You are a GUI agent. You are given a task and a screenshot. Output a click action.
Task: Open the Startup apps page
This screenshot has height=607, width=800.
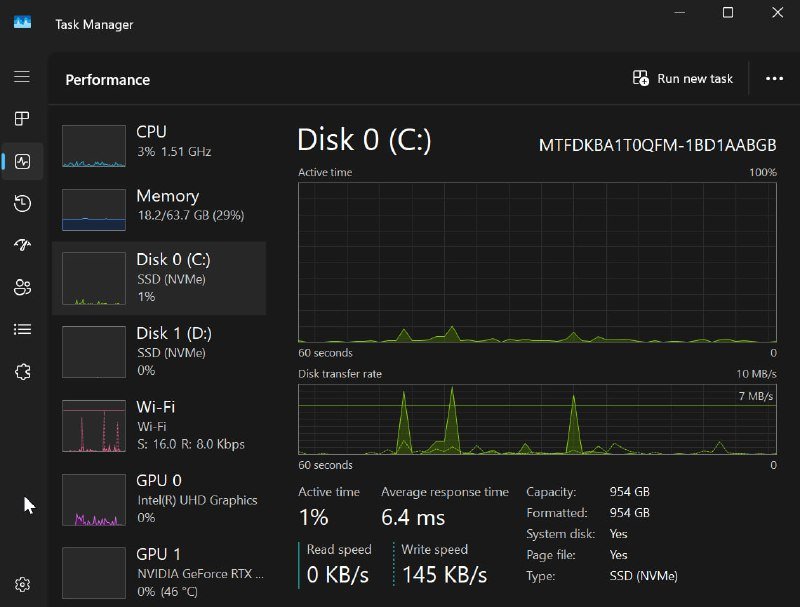(23, 245)
